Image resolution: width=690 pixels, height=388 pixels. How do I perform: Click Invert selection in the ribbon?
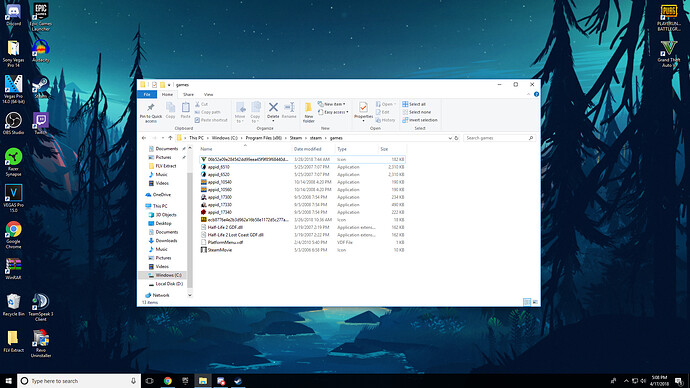420,120
